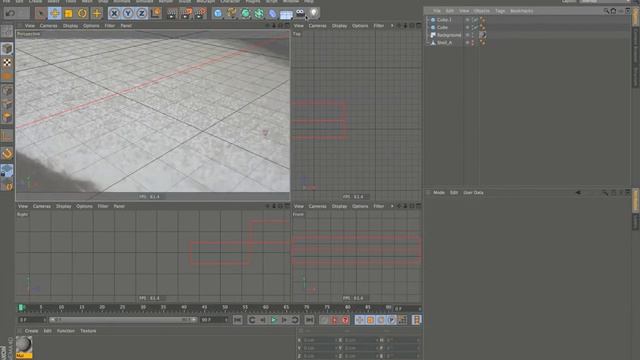Viewport: 640px width, 360px height.
Task: Click the light bulb icon
Action: (314, 13)
